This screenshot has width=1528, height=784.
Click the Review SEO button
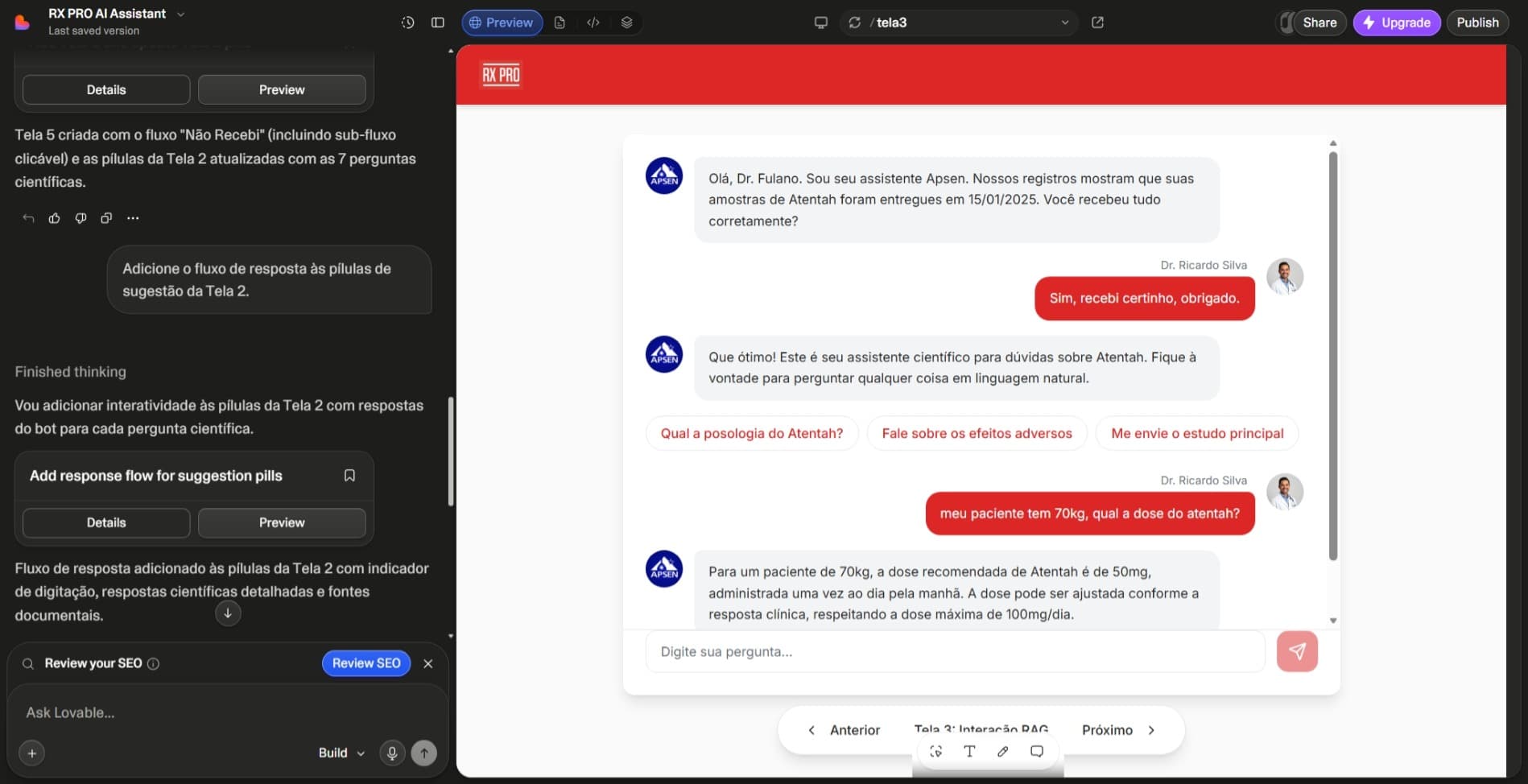(x=366, y=663)
